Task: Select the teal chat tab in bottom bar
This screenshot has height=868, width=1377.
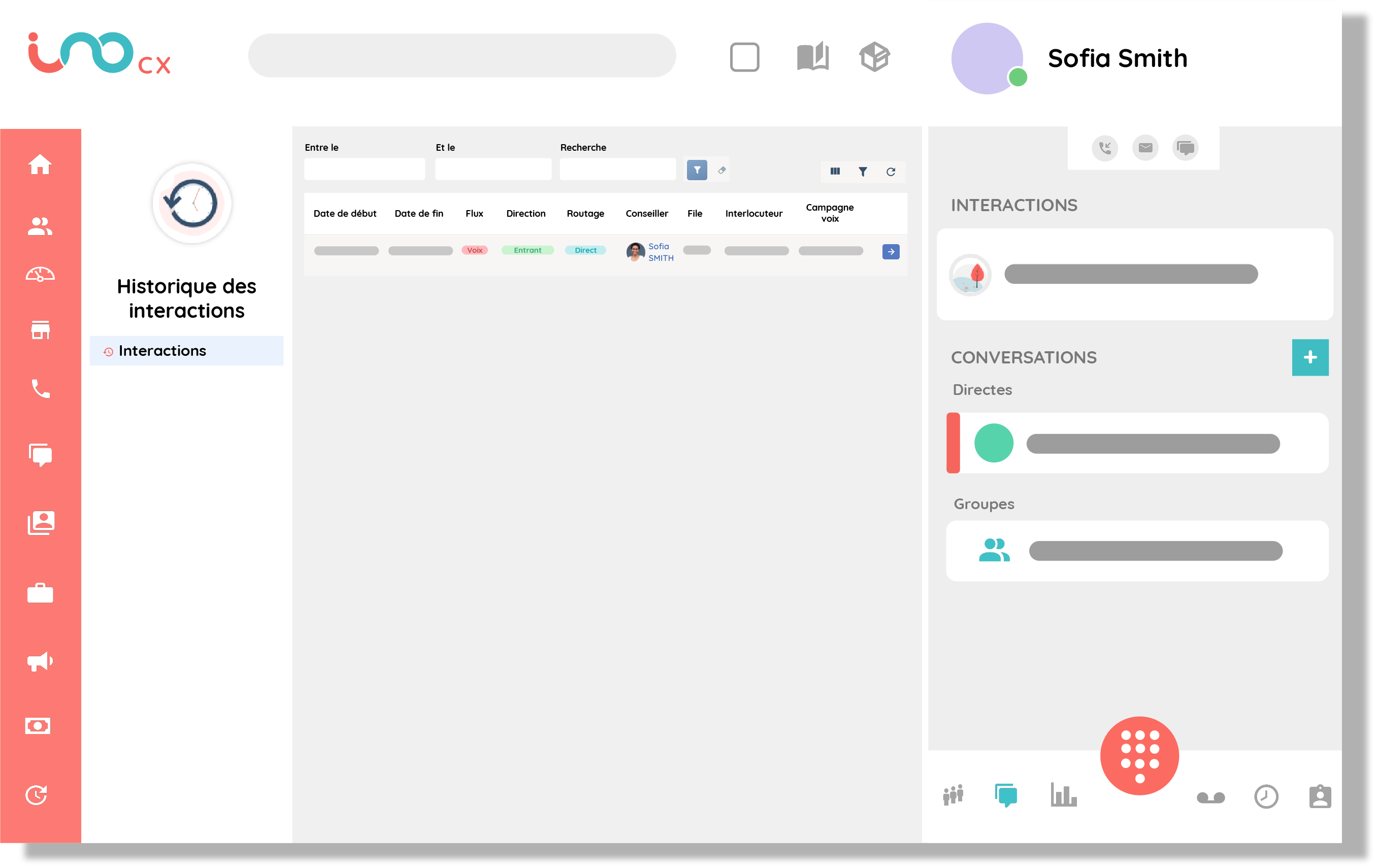Action: click(1005, 795)
